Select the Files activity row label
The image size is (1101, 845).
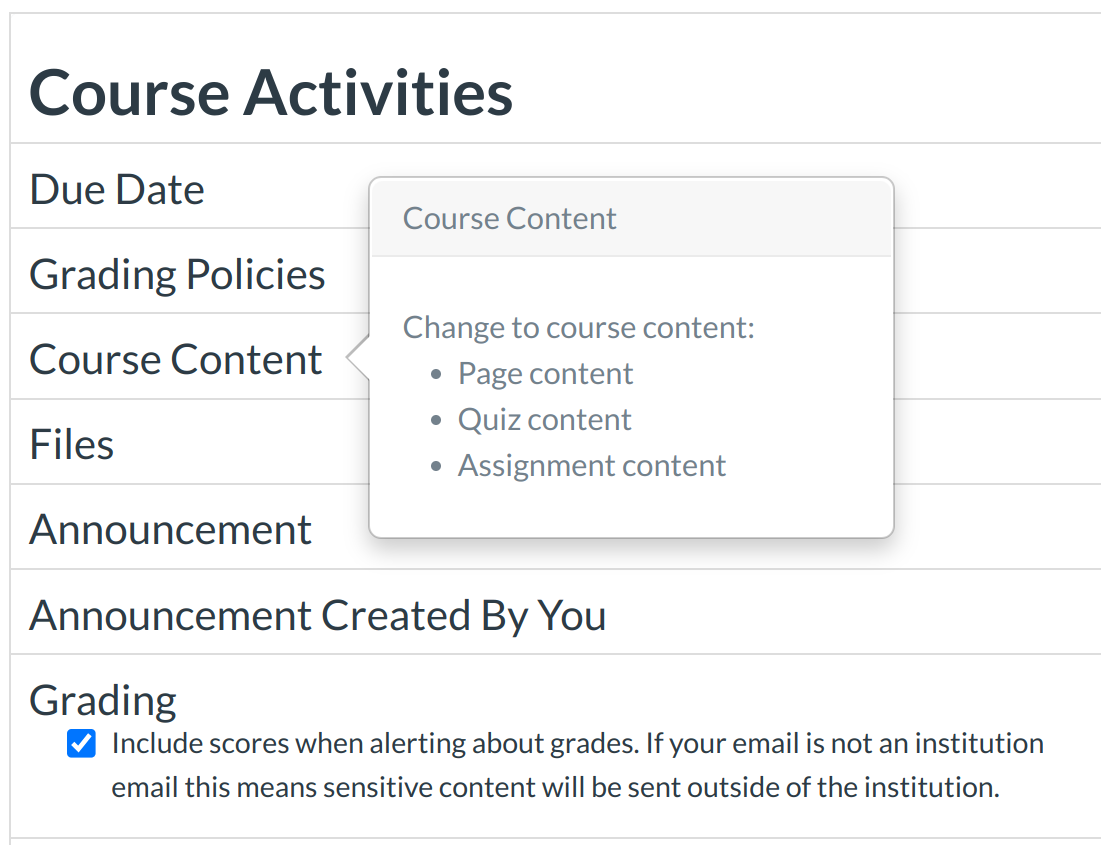(72, 445)
